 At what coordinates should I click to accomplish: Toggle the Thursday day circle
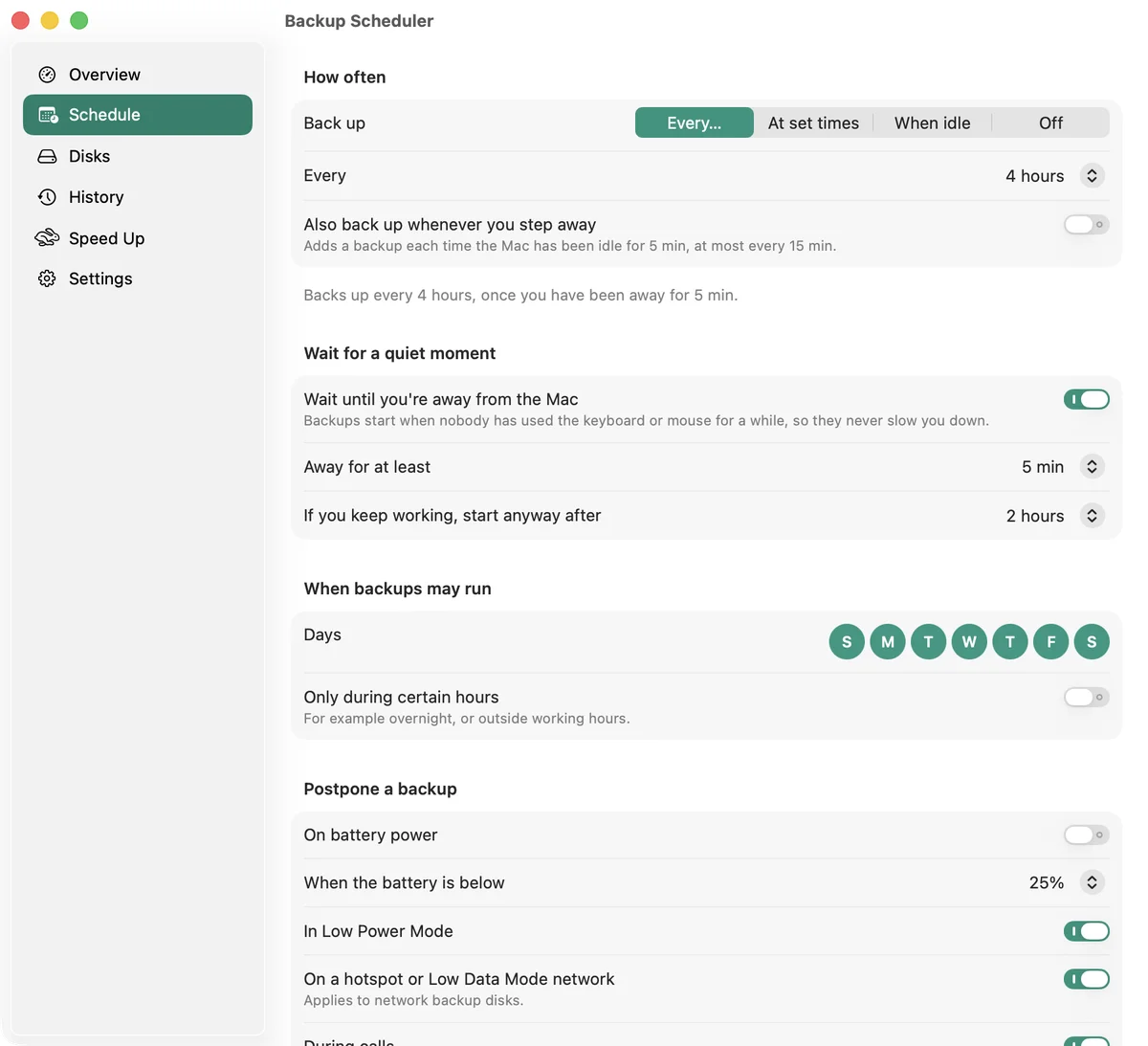[x=1010, y=641]
